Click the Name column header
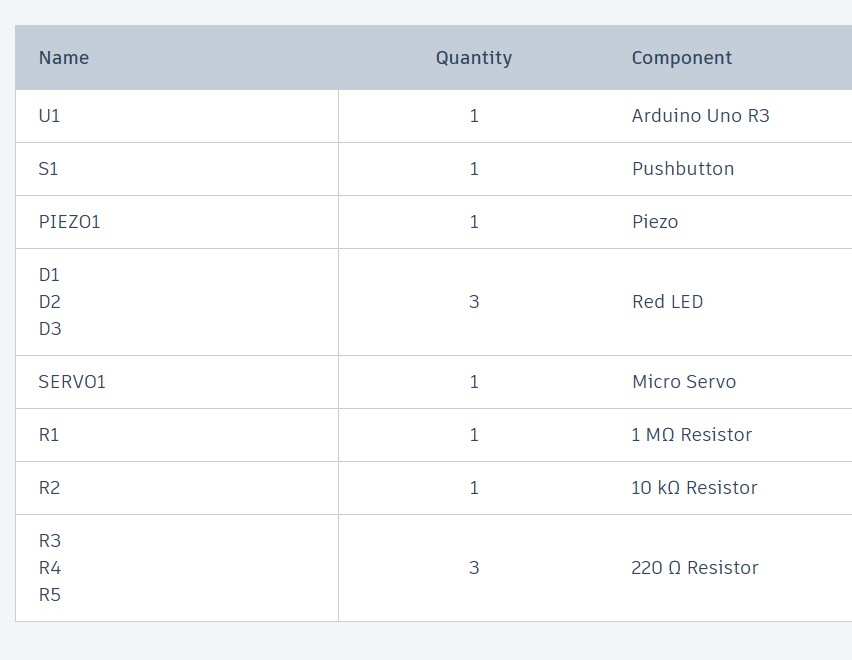The width and height of the screenshot is (852, 660). 64,58
